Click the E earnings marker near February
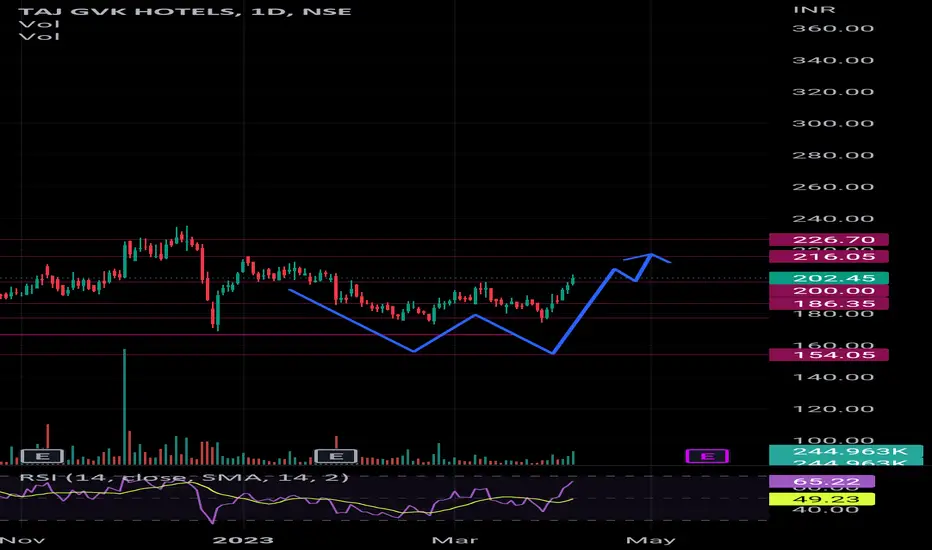Screen dimensions: 932x550 (336, 456)
